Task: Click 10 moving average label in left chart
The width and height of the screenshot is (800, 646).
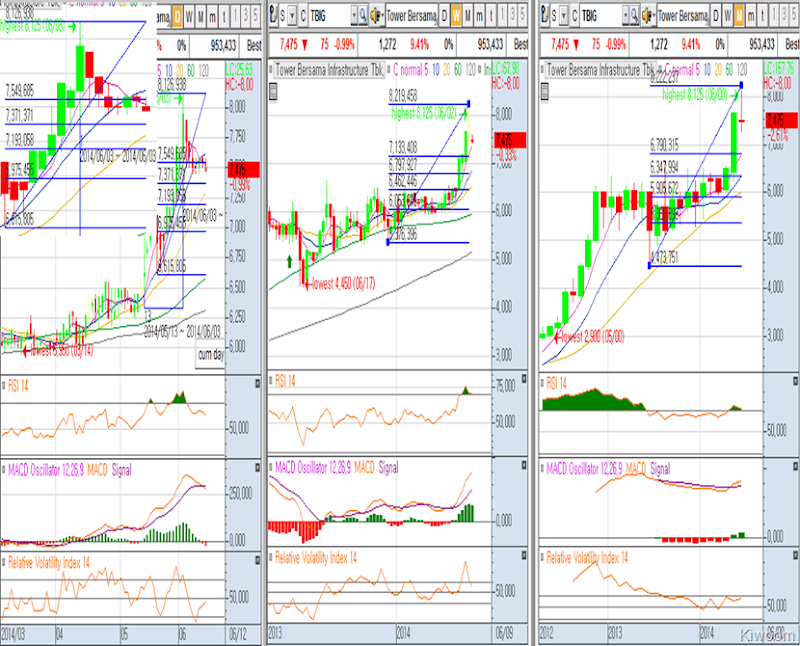Action: [169, 70]
